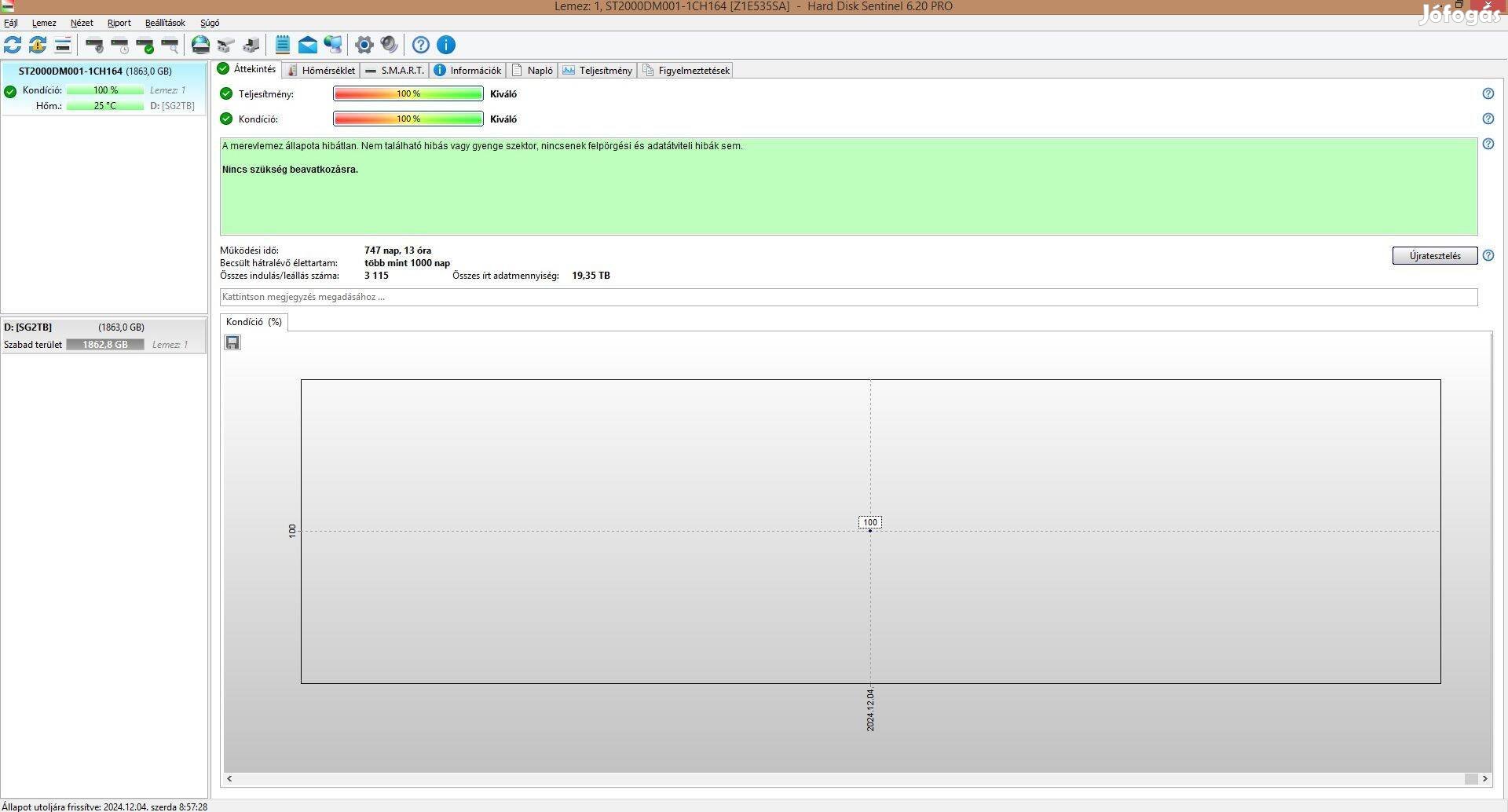This screenshot has width=1508, height=812.
Task: Open configuration gear icon
Action: click(x=364, y=45)
